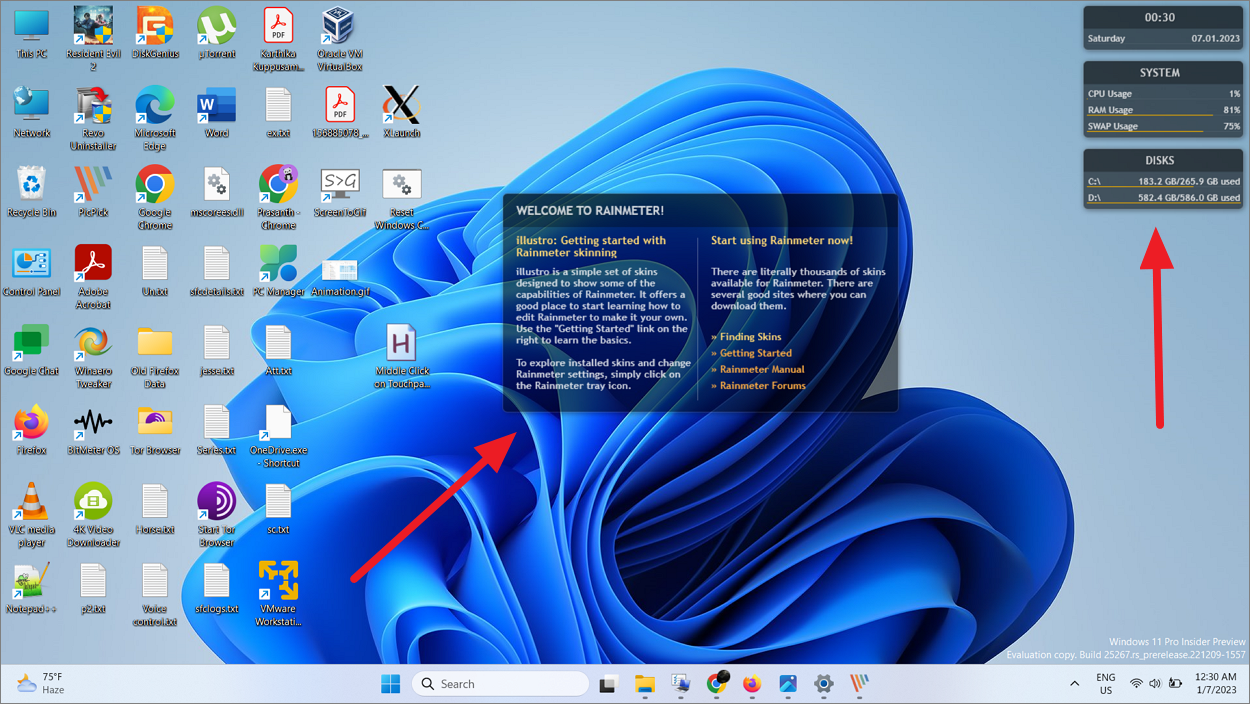The height and width of the screenshot is (704, 1250).
Task: Select the BitMeter OS shortcut
Action: pyautogui.click(x=93, y=430)
